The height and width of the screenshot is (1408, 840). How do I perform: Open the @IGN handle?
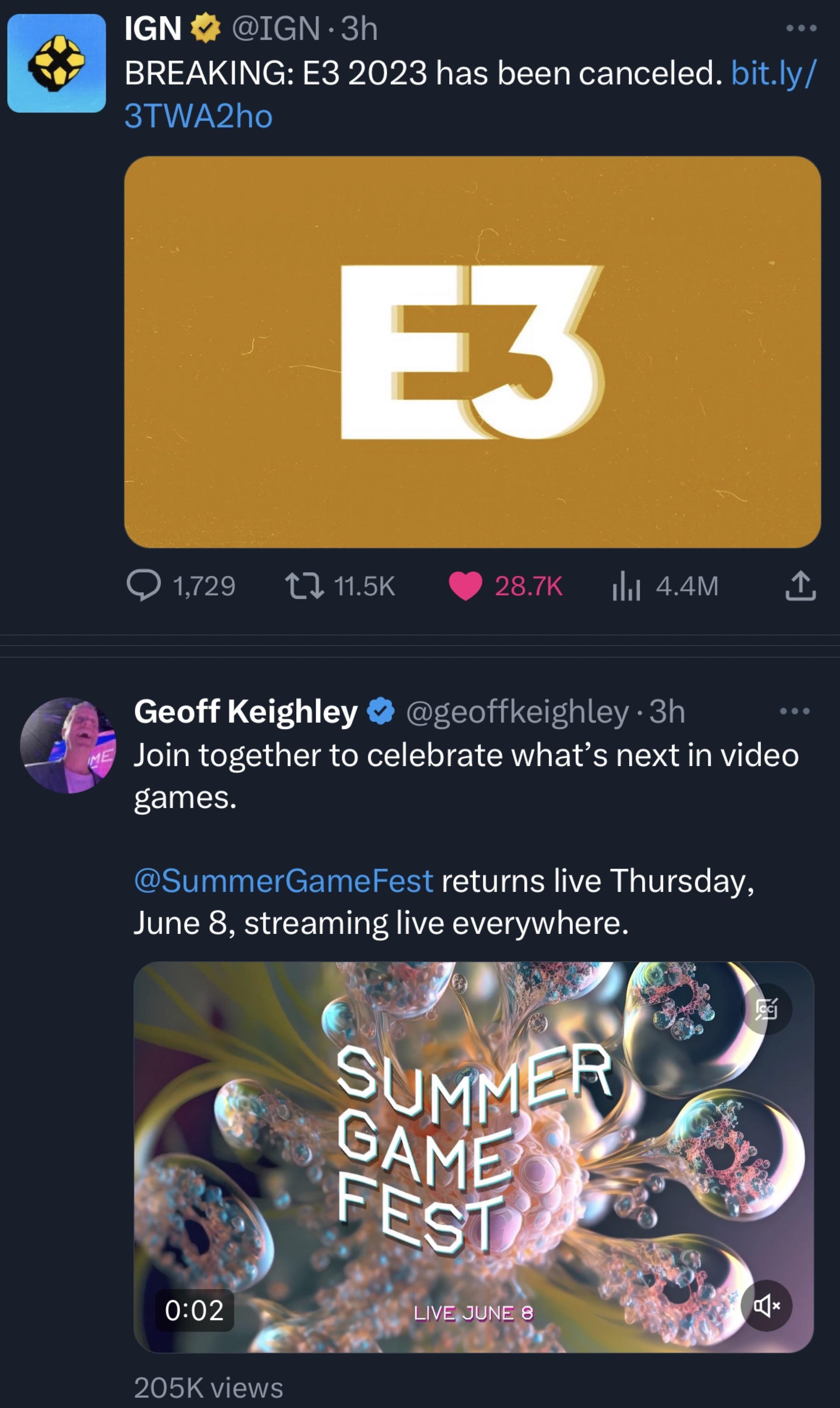(x=276, y=28)
